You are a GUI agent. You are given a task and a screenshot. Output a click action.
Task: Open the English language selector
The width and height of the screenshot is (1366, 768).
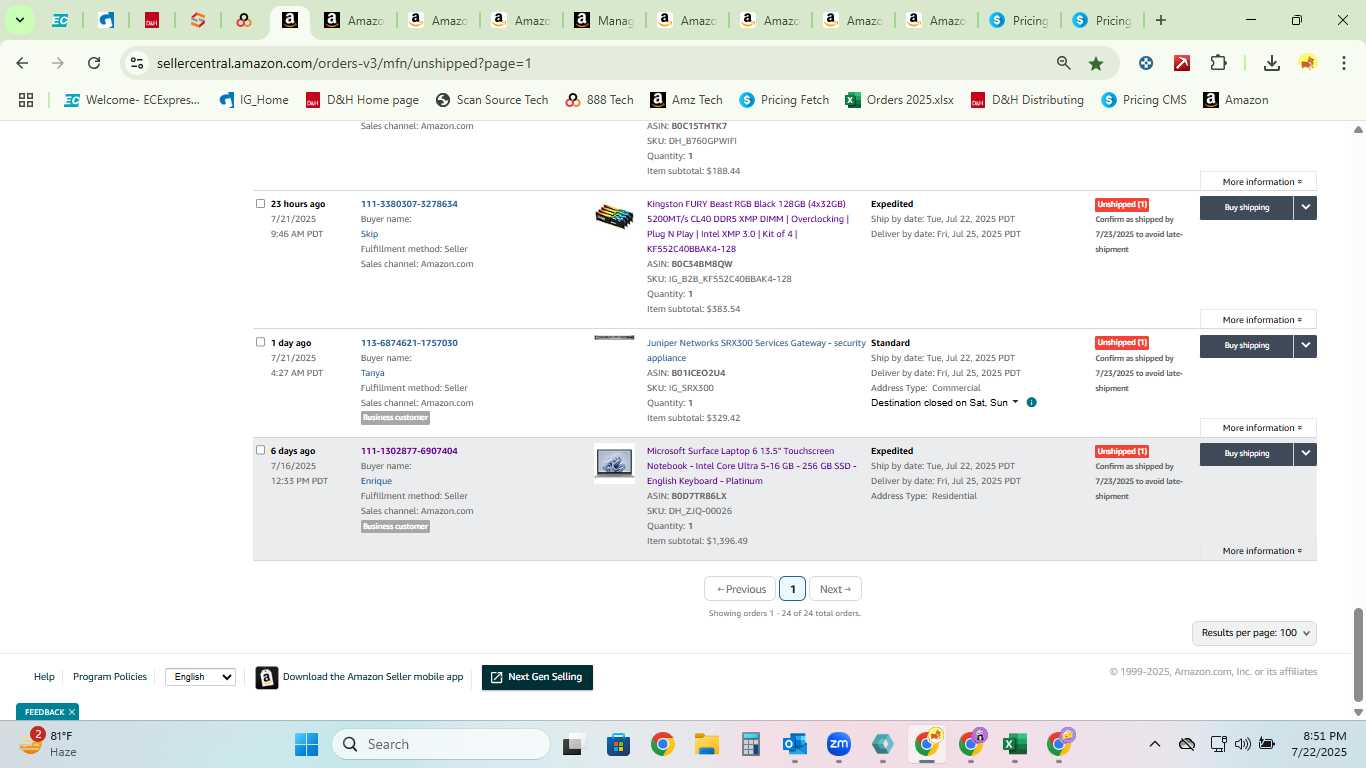coord(200,677)
